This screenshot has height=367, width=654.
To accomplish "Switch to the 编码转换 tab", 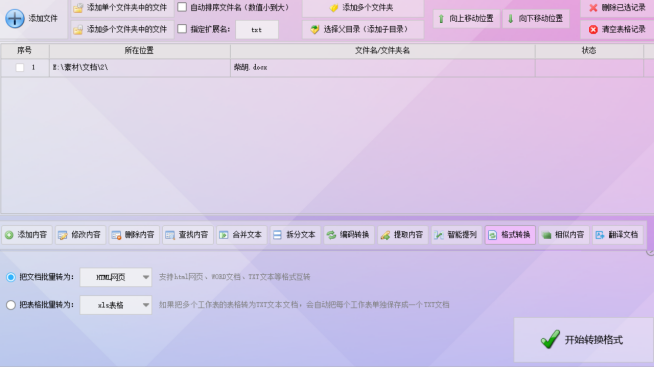I will pyautogui.click(x=349, y=235).
